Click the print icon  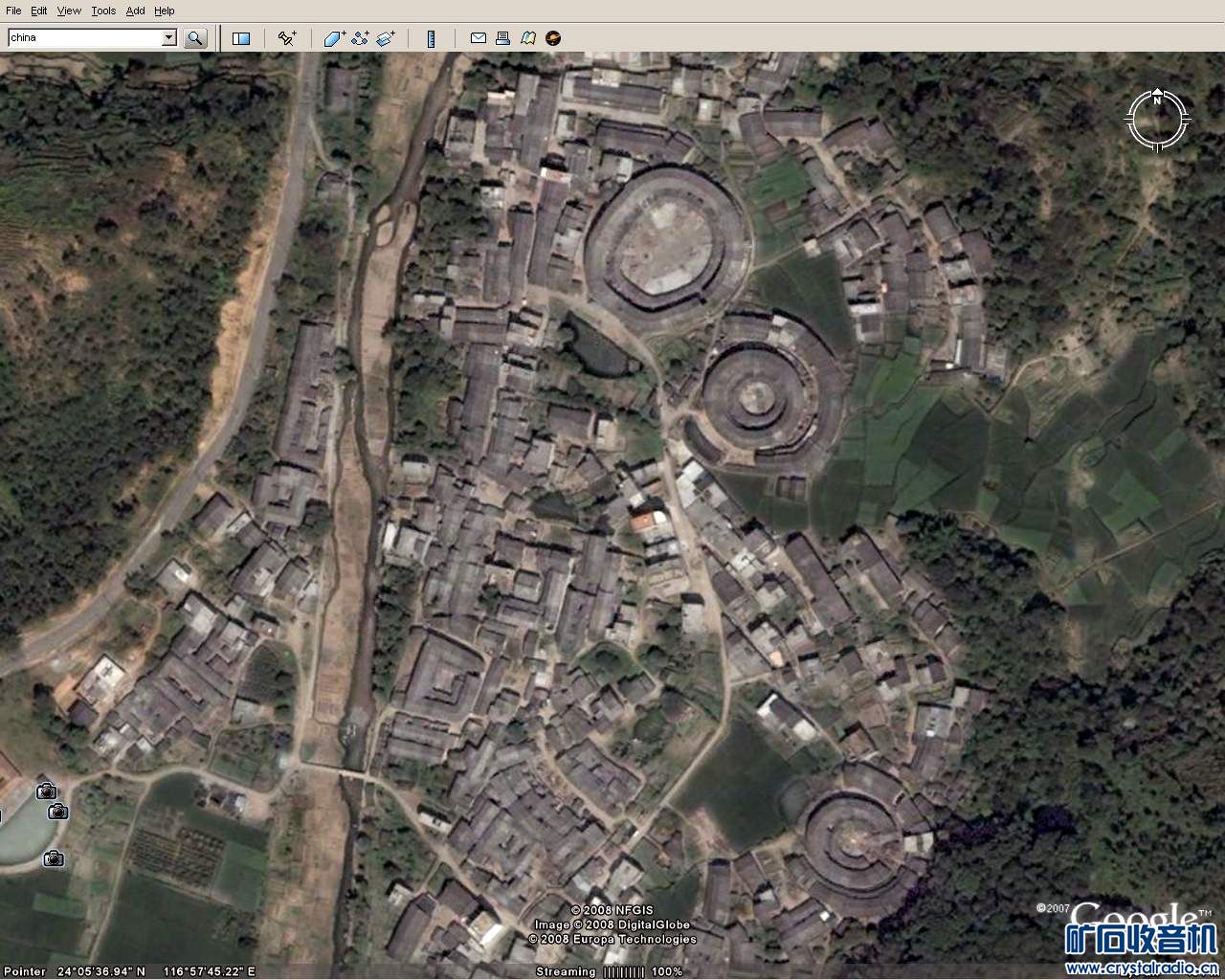[x=502, y=38]
